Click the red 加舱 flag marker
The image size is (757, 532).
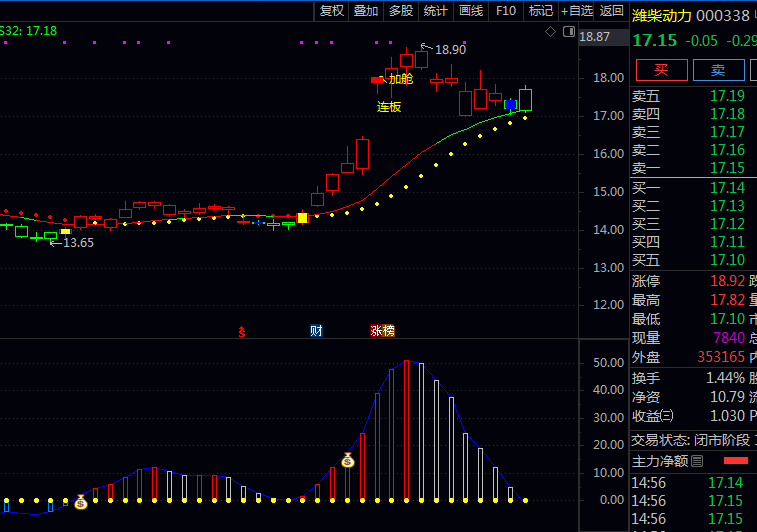point(377,79)
